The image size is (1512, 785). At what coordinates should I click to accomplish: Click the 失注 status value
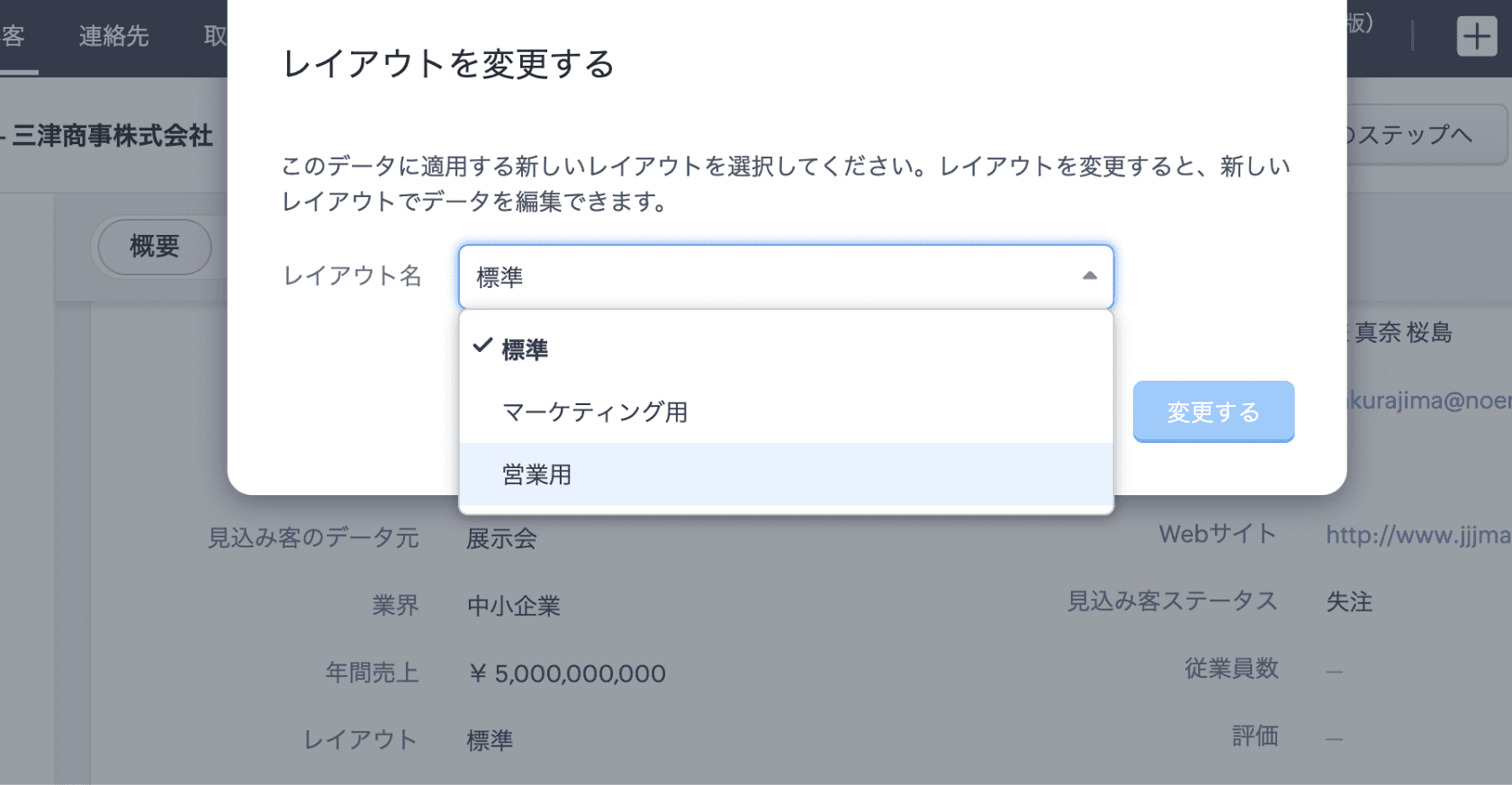coord(1349,602)
